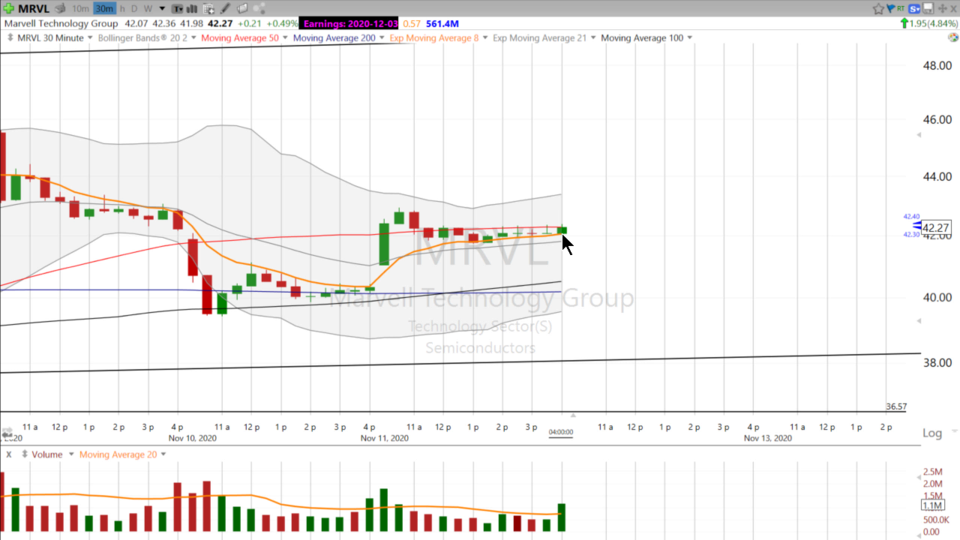The image size is (960, 540).
Task: Click the notes tag icon
Action: pyautogui.click(x=242, y=9)
